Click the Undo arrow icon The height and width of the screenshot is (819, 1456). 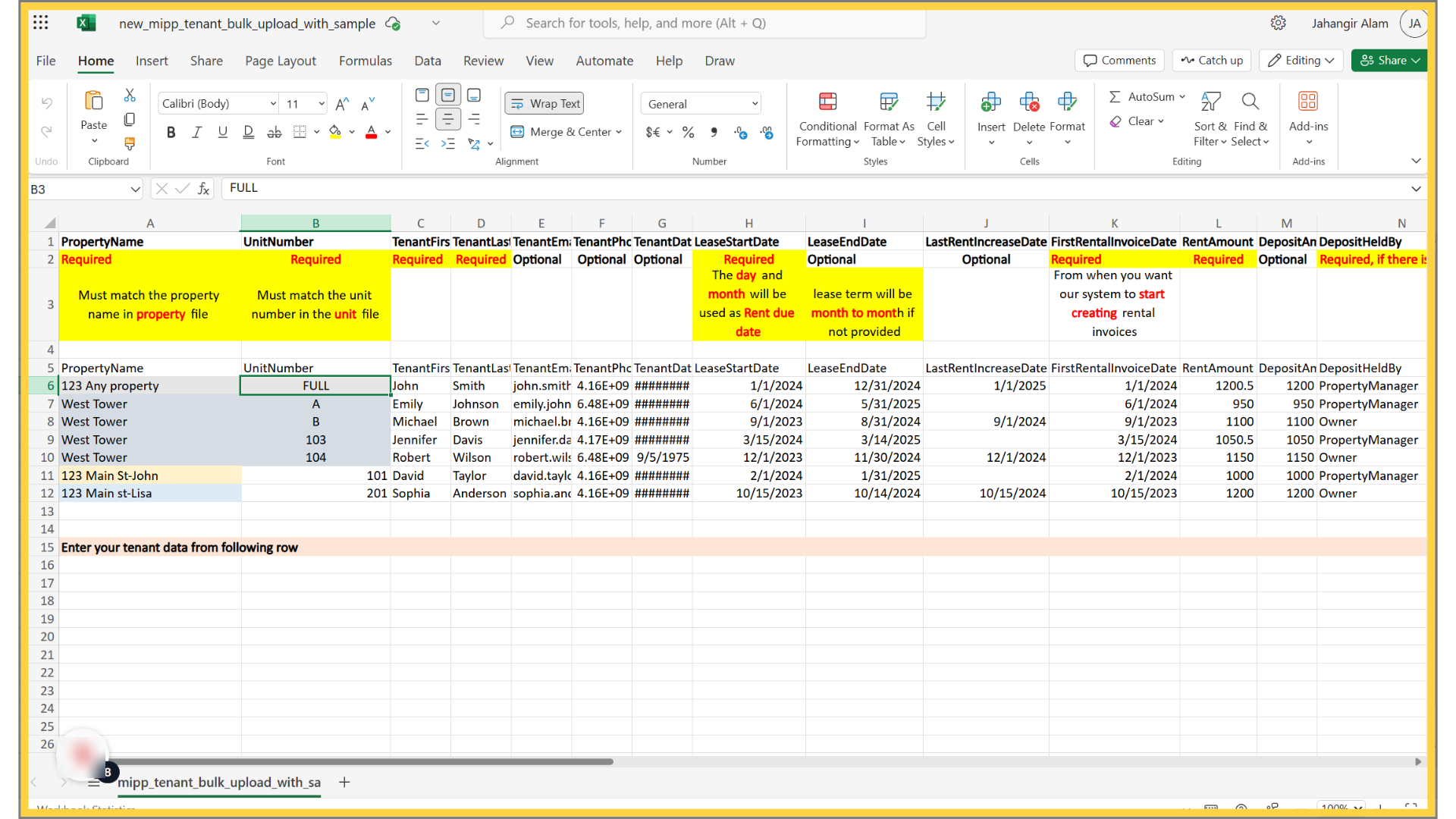click(x=47, y=102)
